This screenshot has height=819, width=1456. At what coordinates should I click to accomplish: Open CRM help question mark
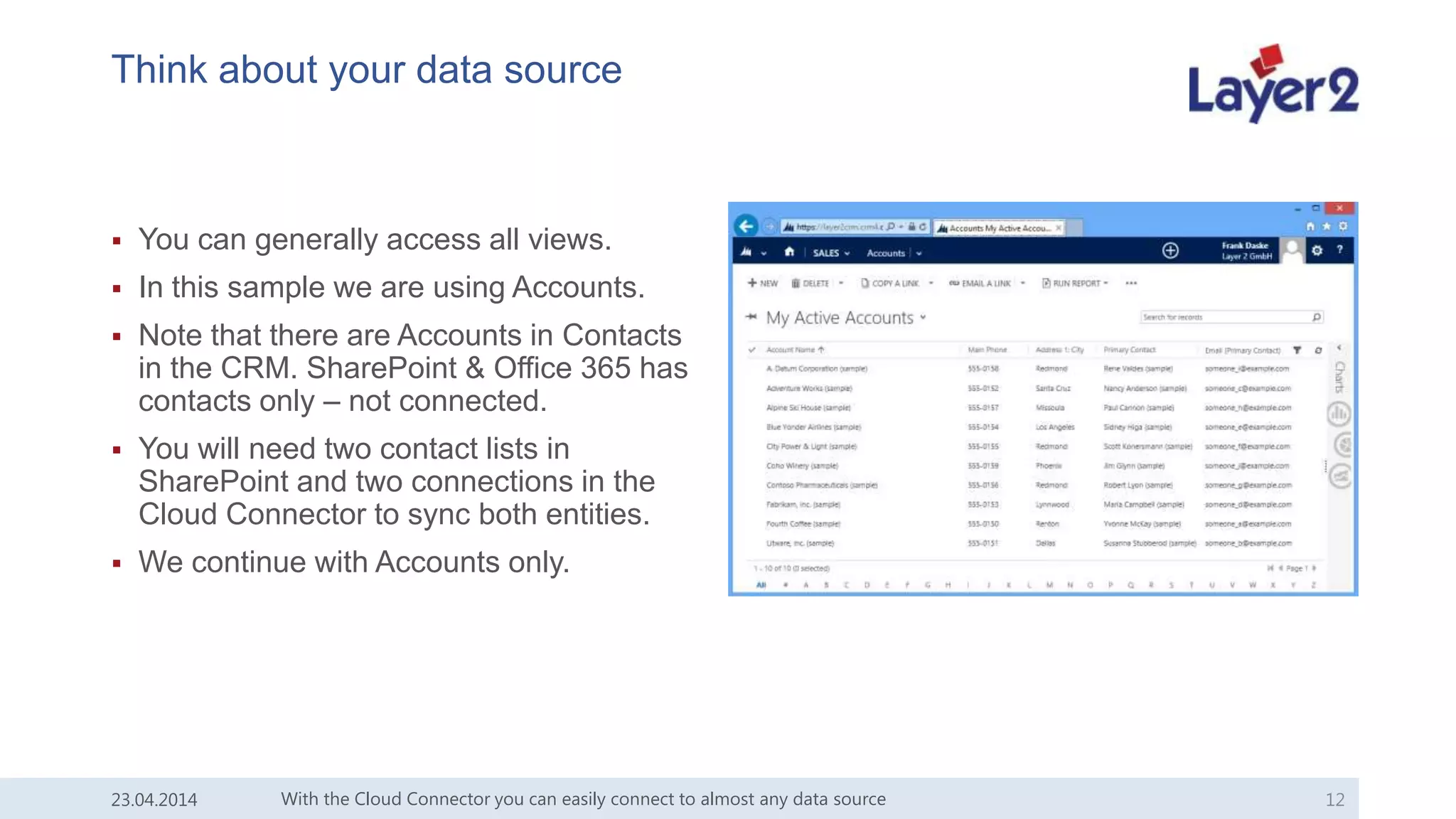1340,250
